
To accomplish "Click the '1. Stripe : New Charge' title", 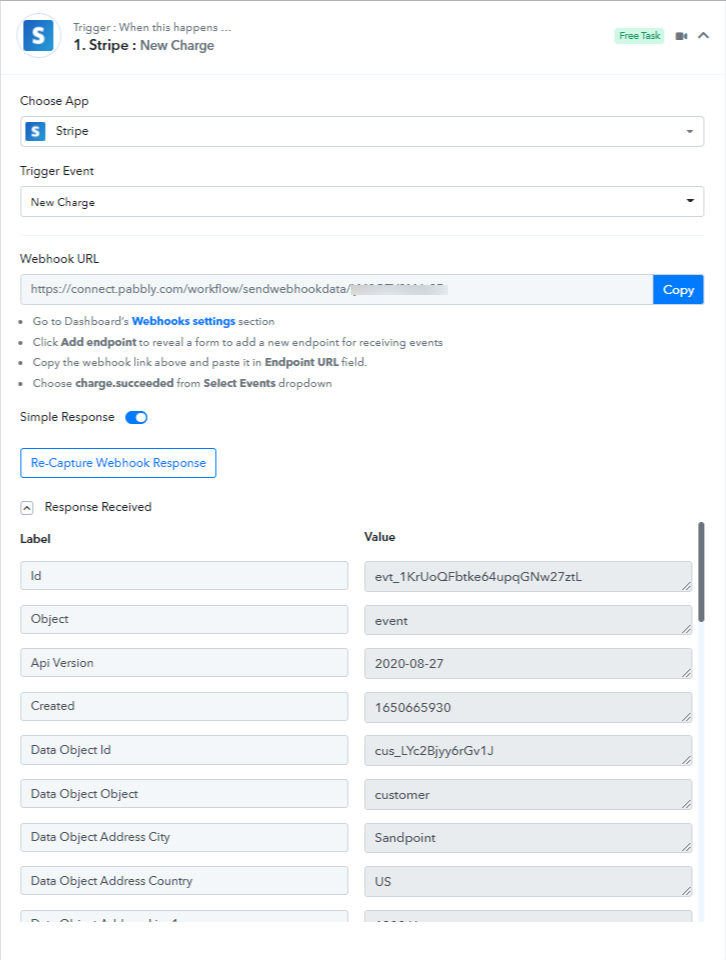I will tap(144, 45).
